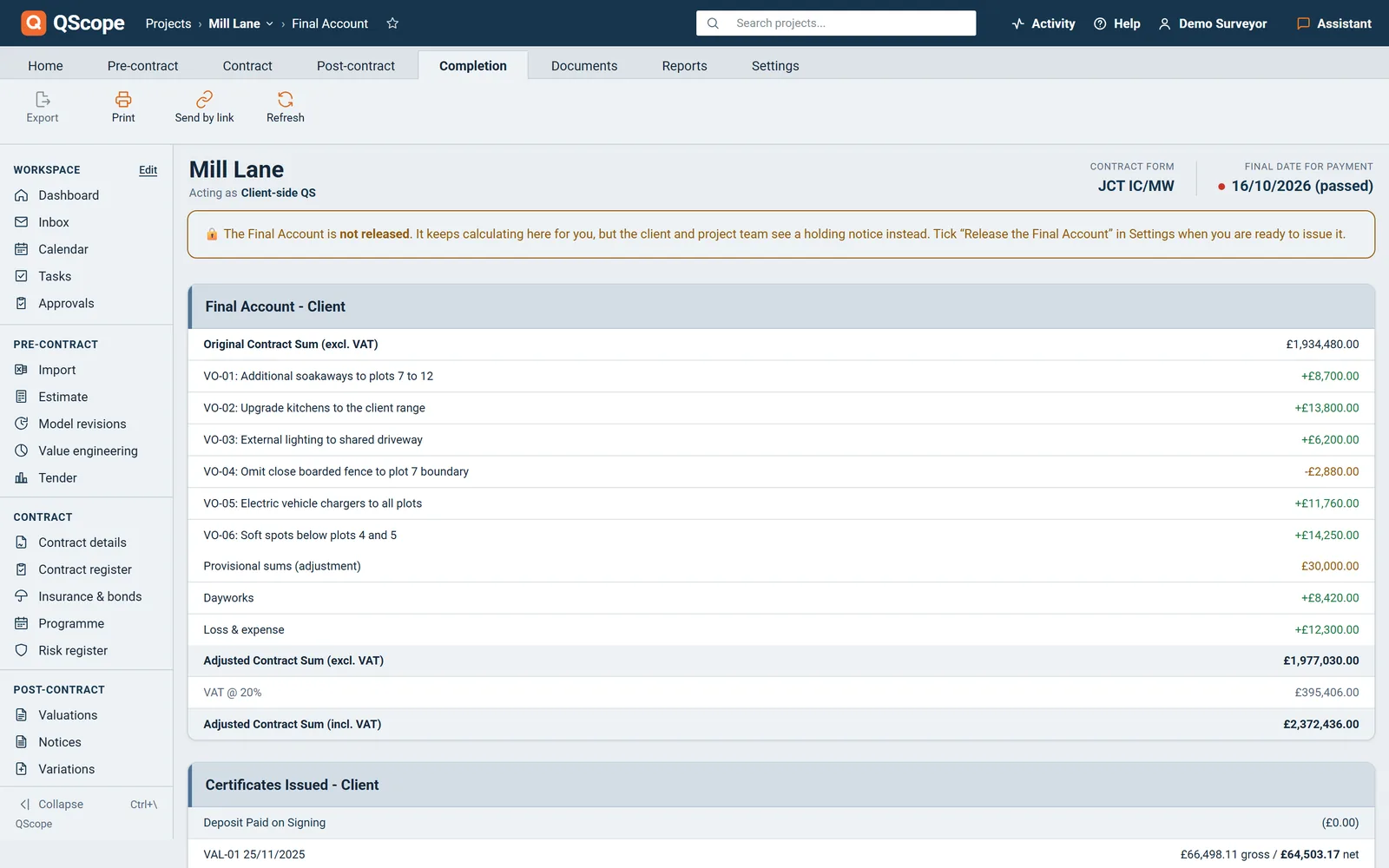Click the VAL-01 25/11/2025 row
The image size is (1389, 868).
click(x=781, y=854)
